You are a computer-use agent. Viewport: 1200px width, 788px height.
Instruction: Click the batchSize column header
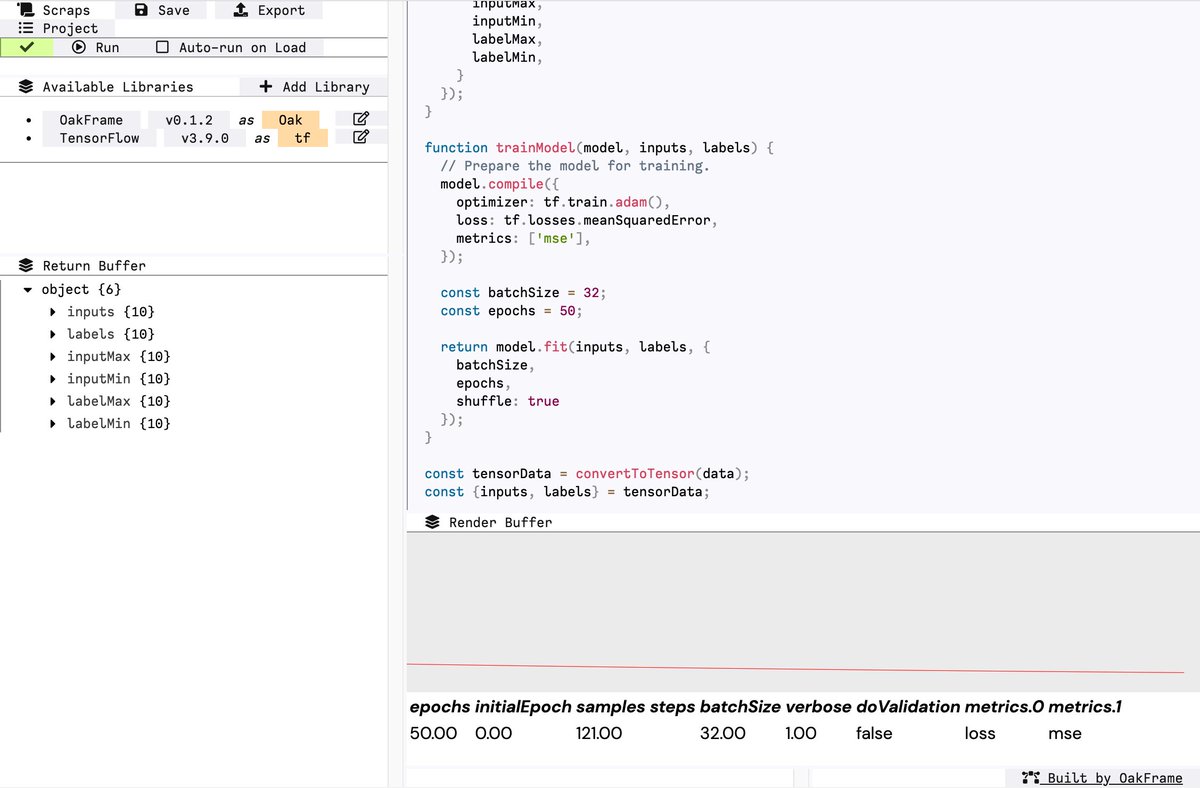coord(740,707)
